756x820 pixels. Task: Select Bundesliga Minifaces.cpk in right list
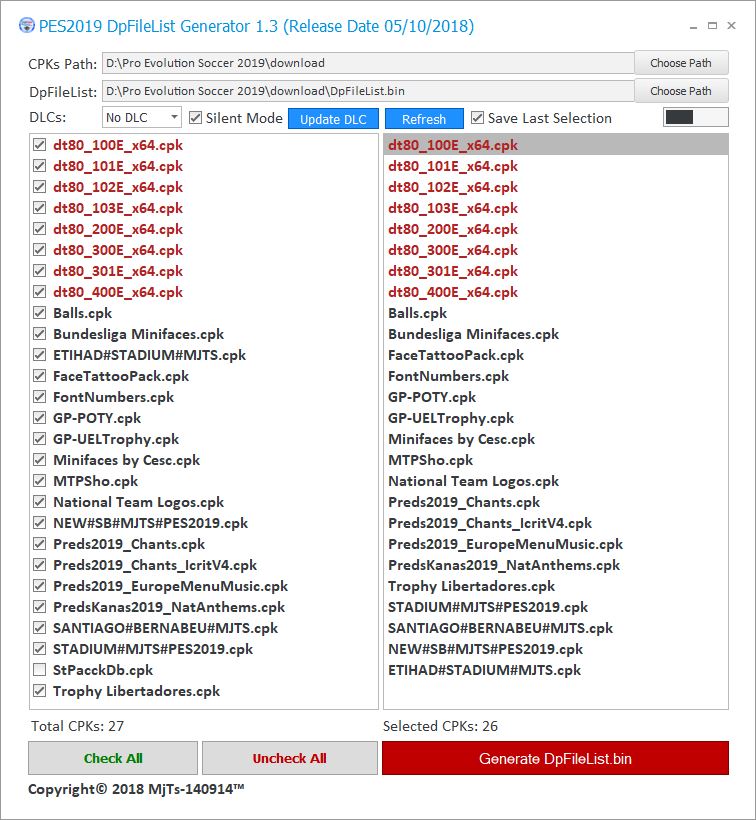(x=556, y=334)
